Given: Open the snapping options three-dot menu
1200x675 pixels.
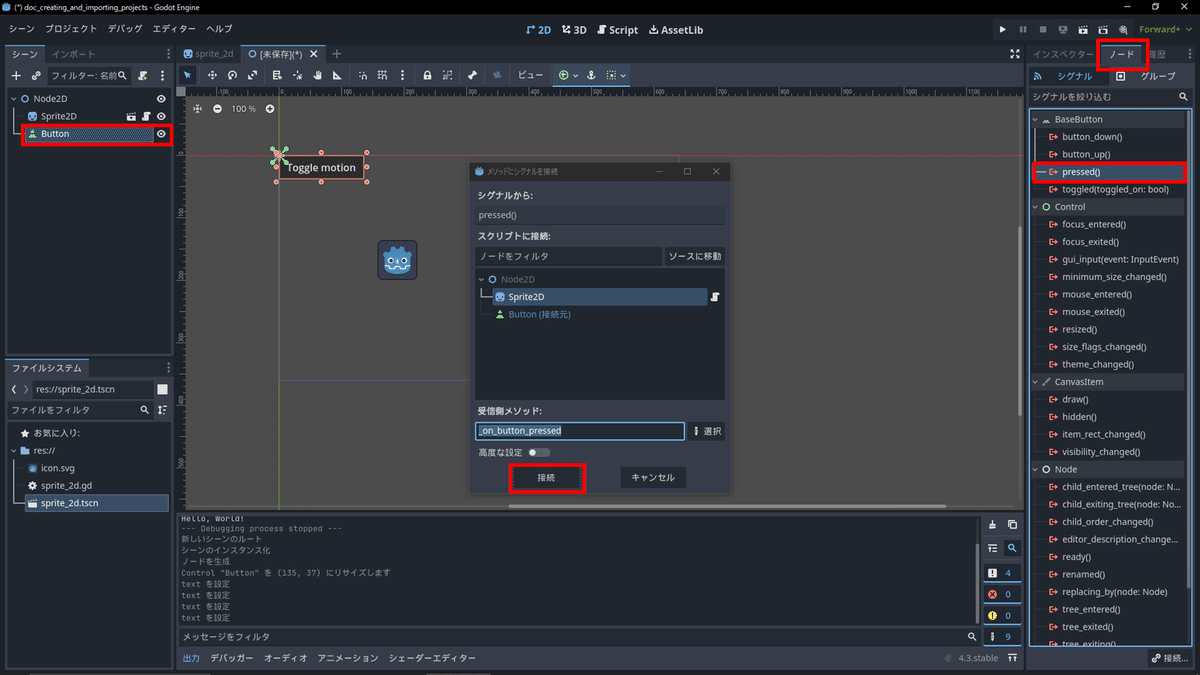Looking at the screenshot, I should point(403,75).
